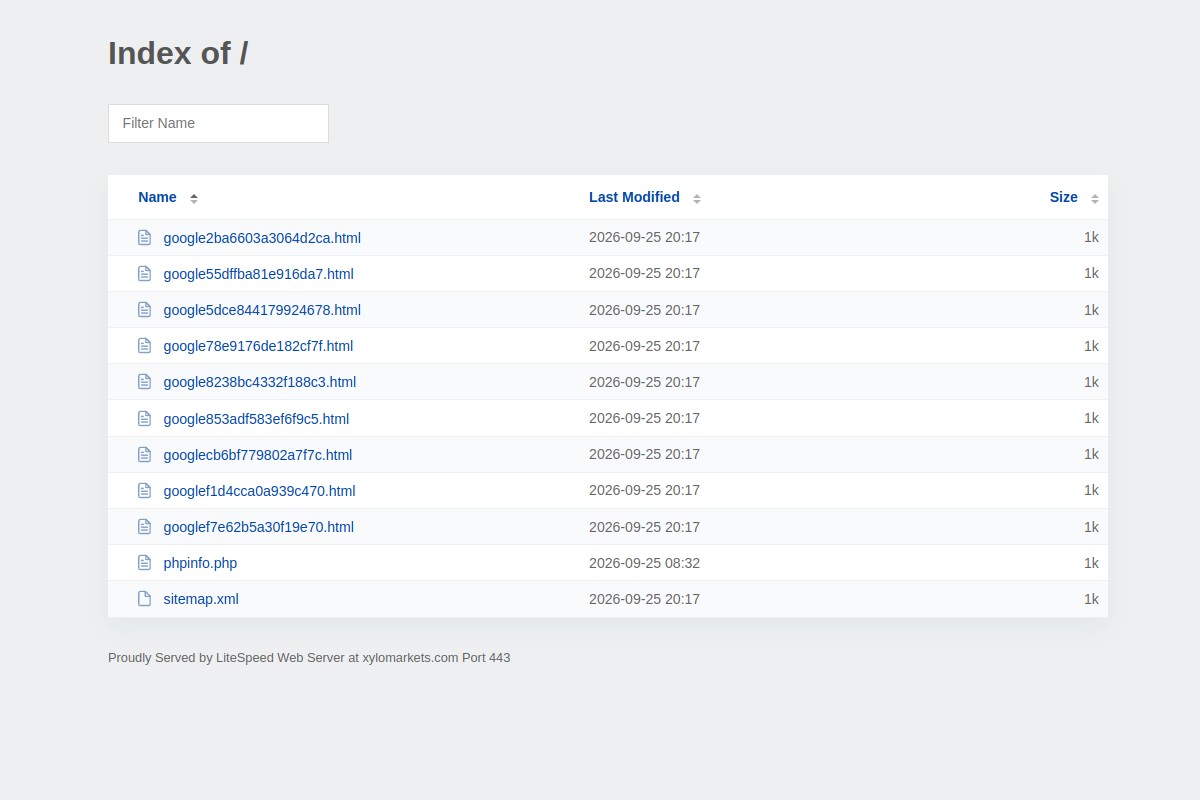Open the sitemap.xml link
Screen dimensions: 1200x800
tap(201, 599)
